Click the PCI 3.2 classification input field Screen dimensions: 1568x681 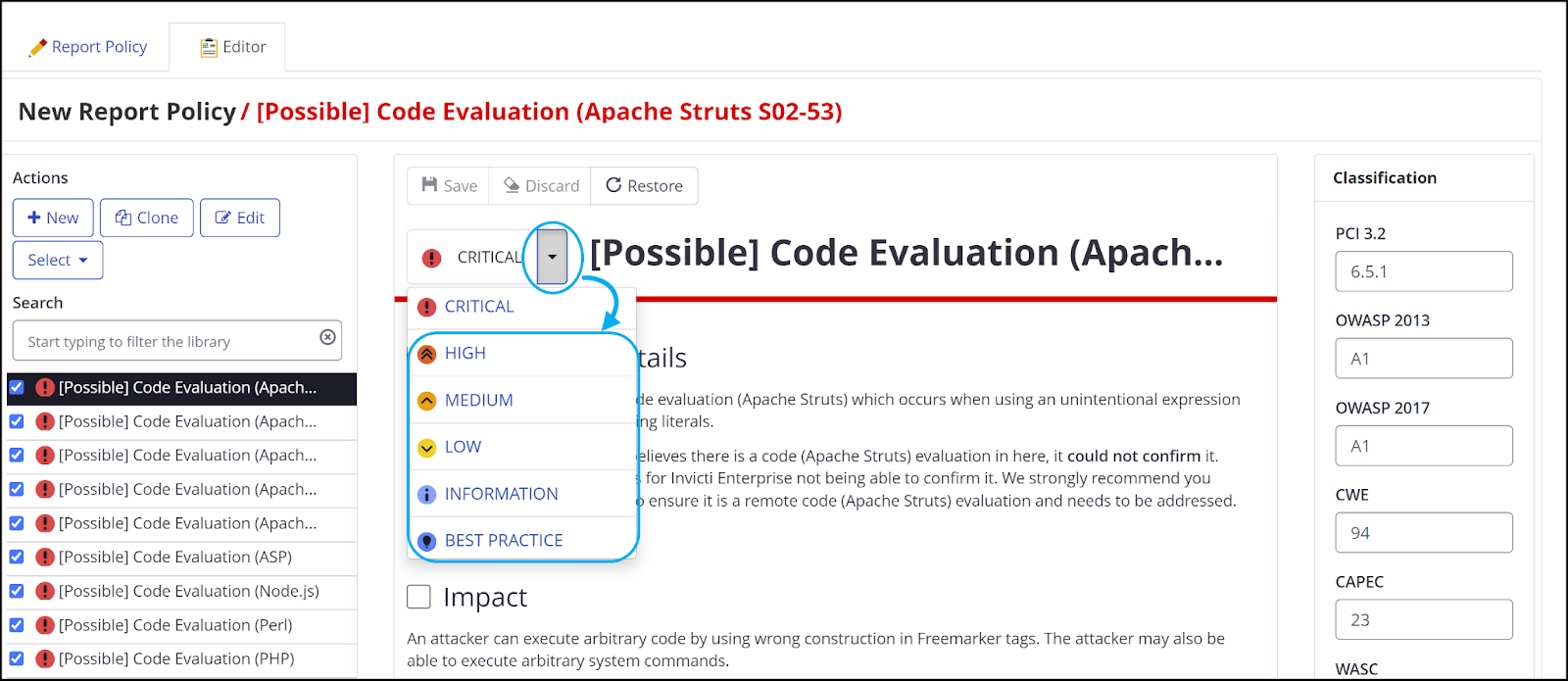point(1423,271)
